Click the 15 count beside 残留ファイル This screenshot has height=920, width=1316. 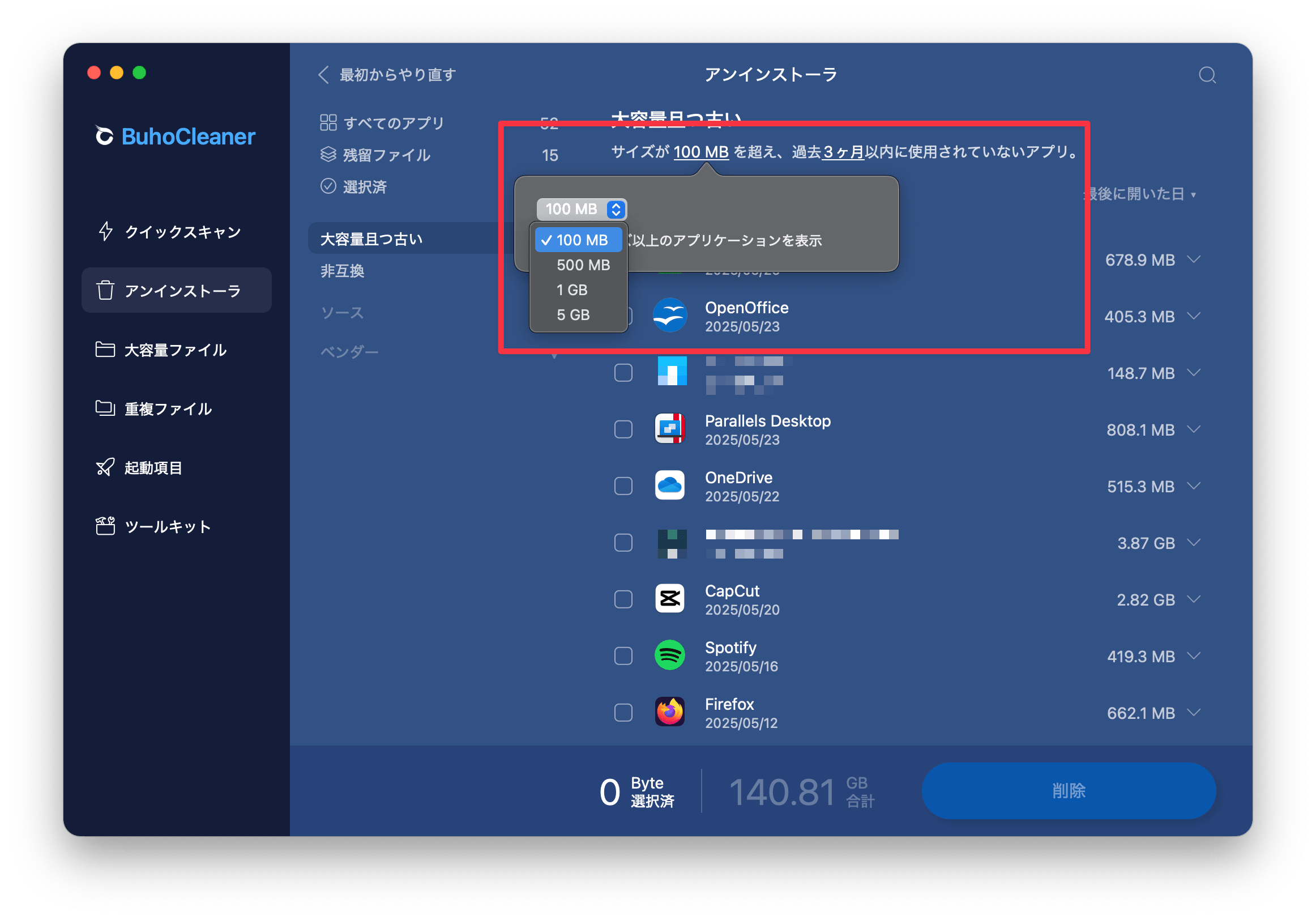click(549, 155)
